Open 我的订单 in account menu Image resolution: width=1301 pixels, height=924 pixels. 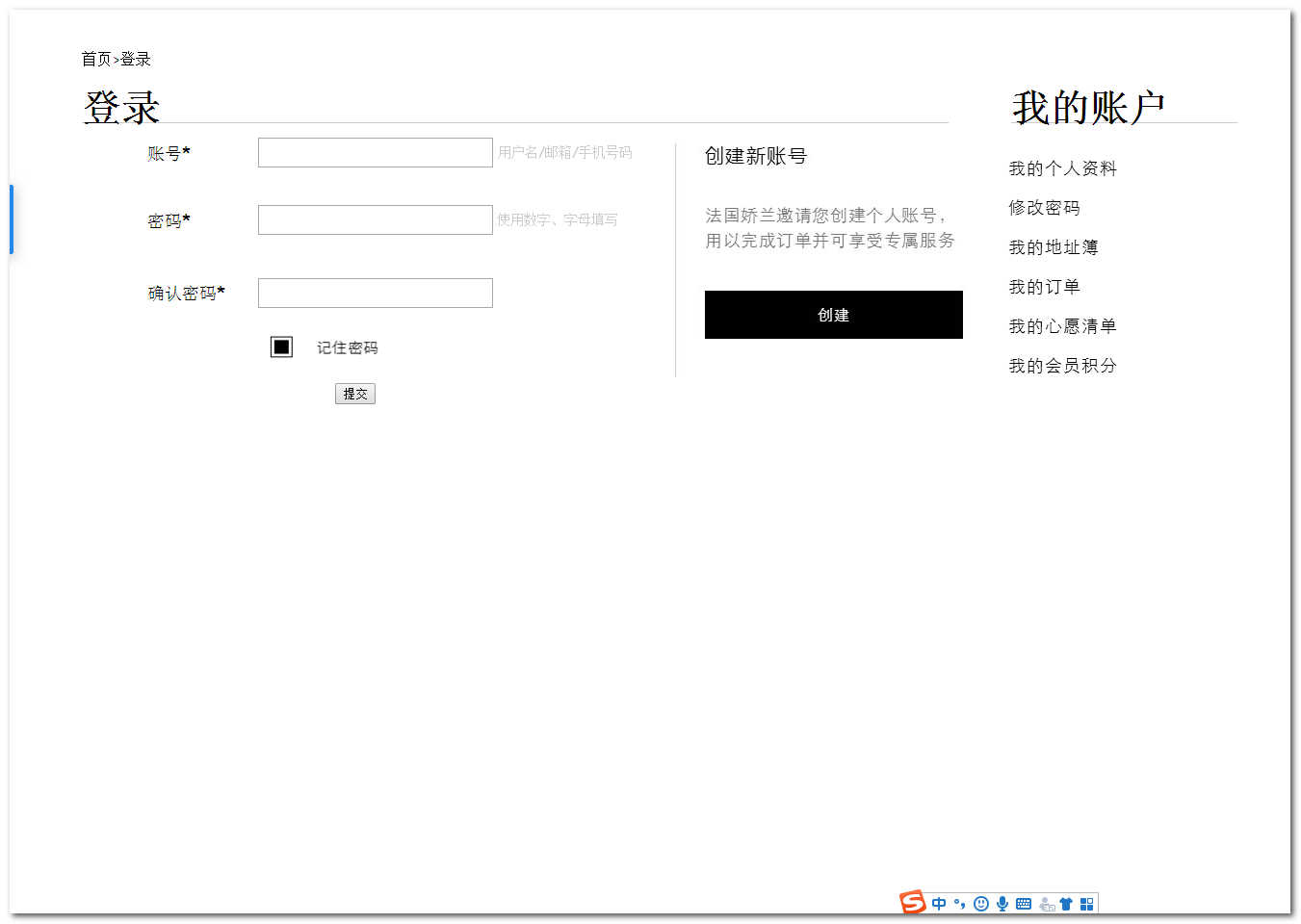[1045, 287]
